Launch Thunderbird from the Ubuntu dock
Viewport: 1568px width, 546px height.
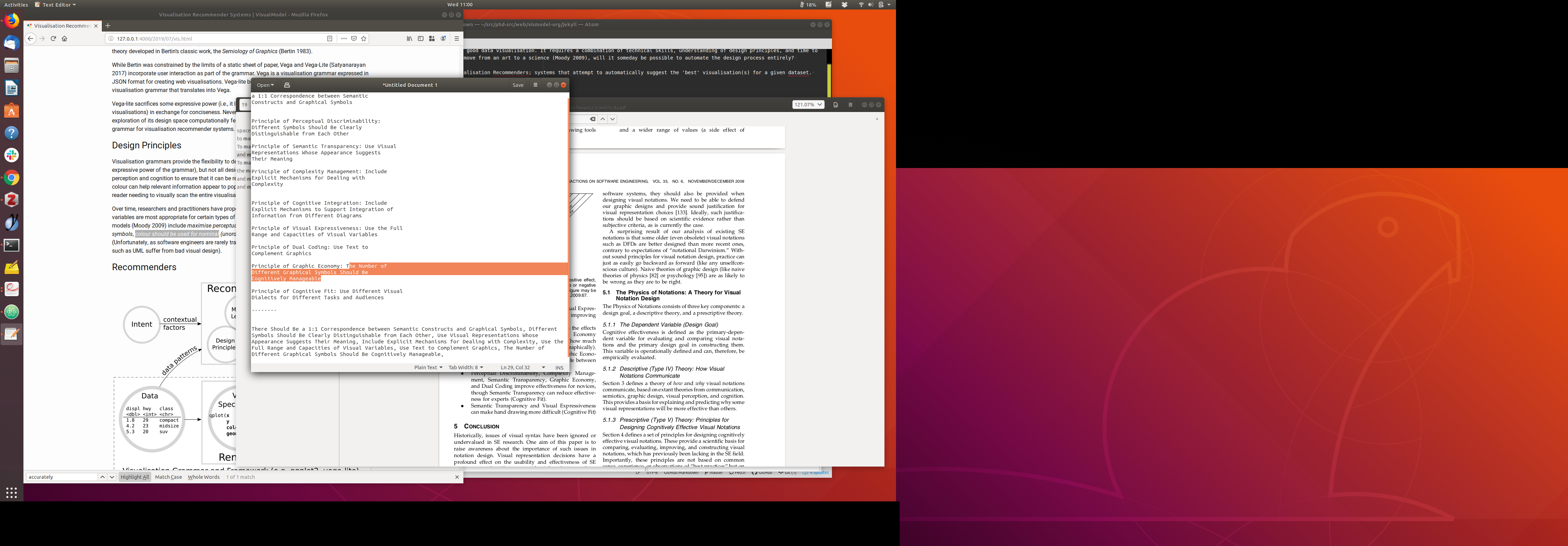pos(12,43)
